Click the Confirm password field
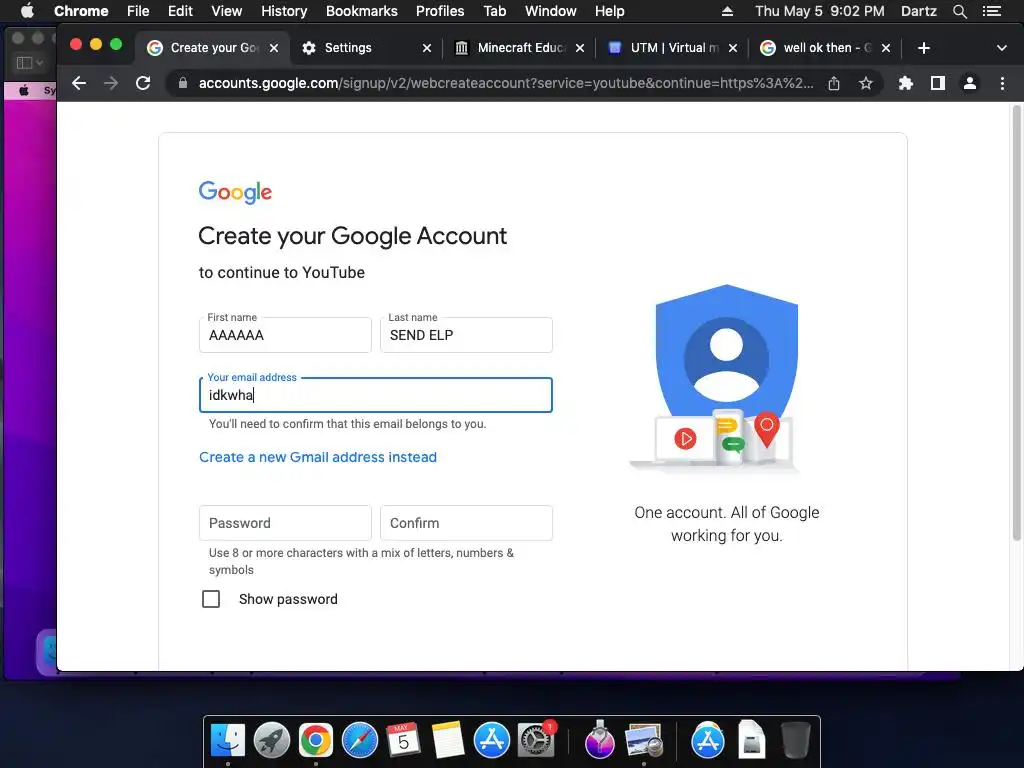 (x=466, y=523)
